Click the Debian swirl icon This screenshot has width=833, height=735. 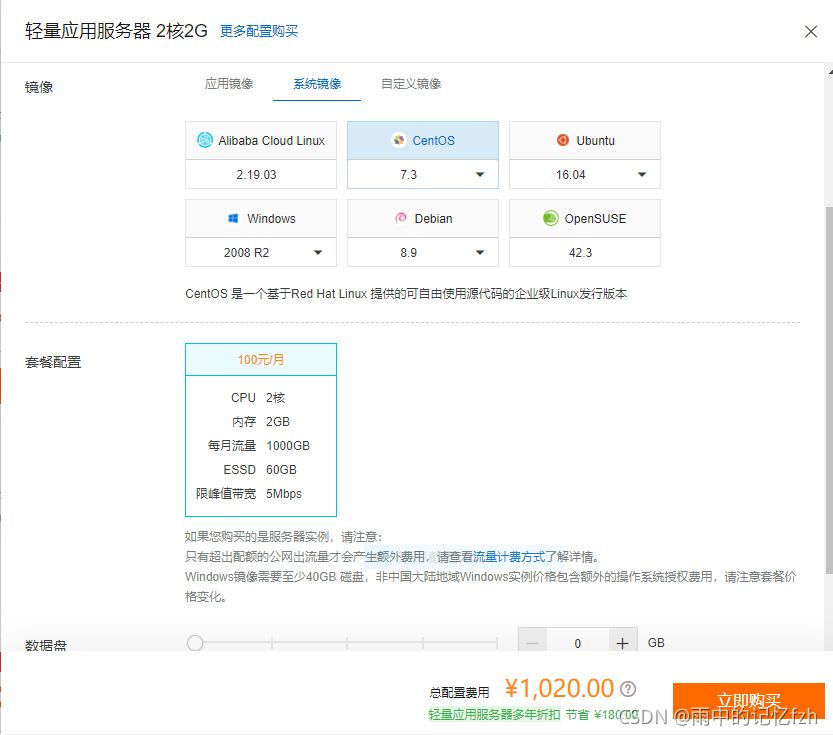point(401,218)
